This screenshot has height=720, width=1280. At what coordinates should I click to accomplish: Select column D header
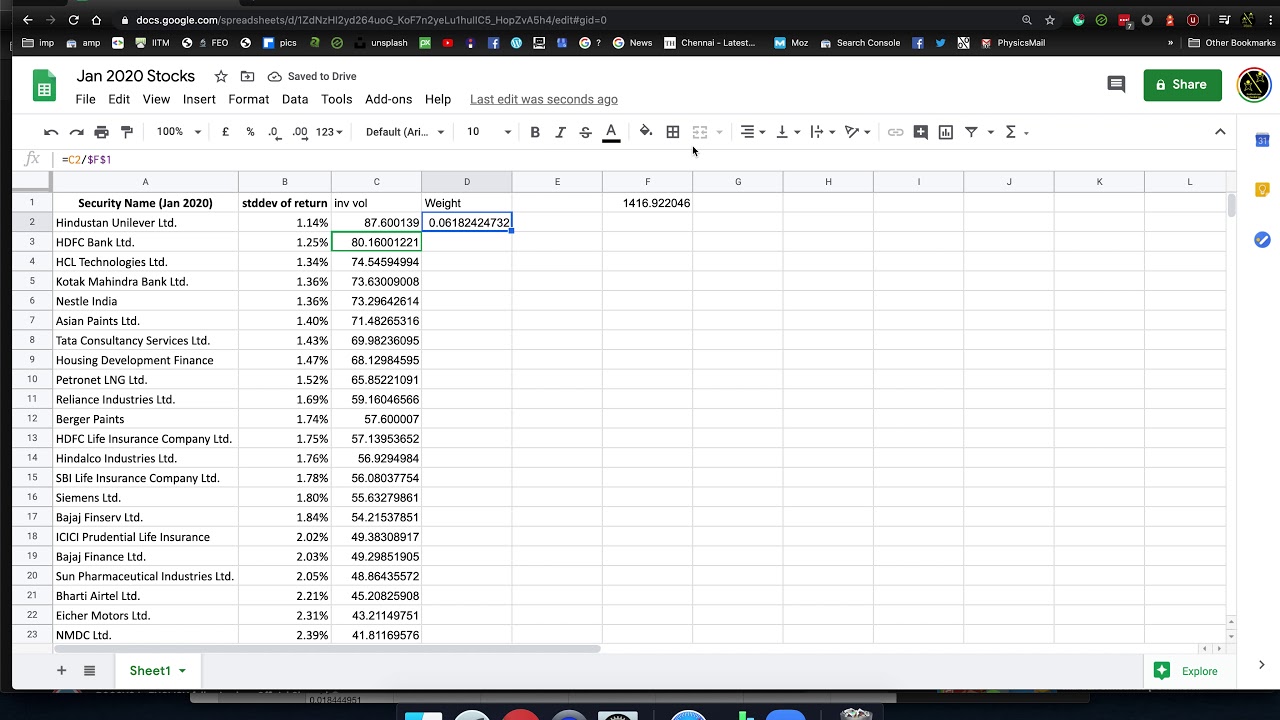pyautogui.click(x=466, y=182)
